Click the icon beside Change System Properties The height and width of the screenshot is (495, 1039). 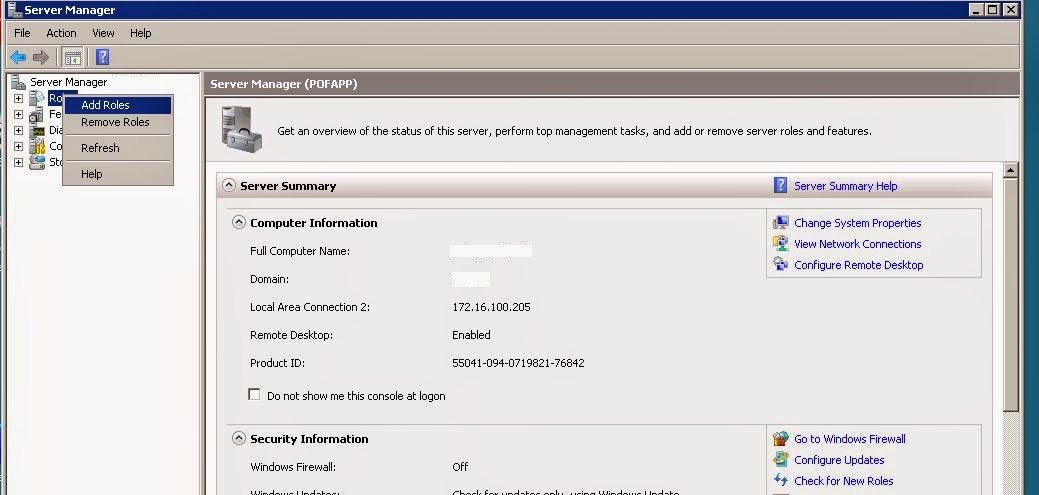[x=781, y=223]
